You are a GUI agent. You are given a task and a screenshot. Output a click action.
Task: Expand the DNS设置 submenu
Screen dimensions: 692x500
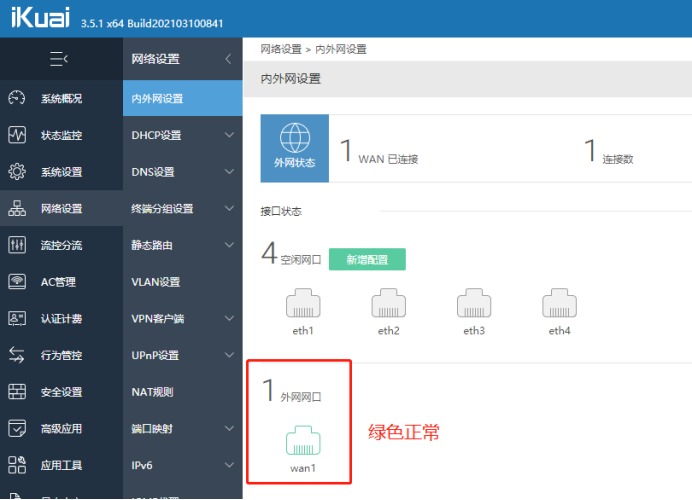[x=229, y=172]
